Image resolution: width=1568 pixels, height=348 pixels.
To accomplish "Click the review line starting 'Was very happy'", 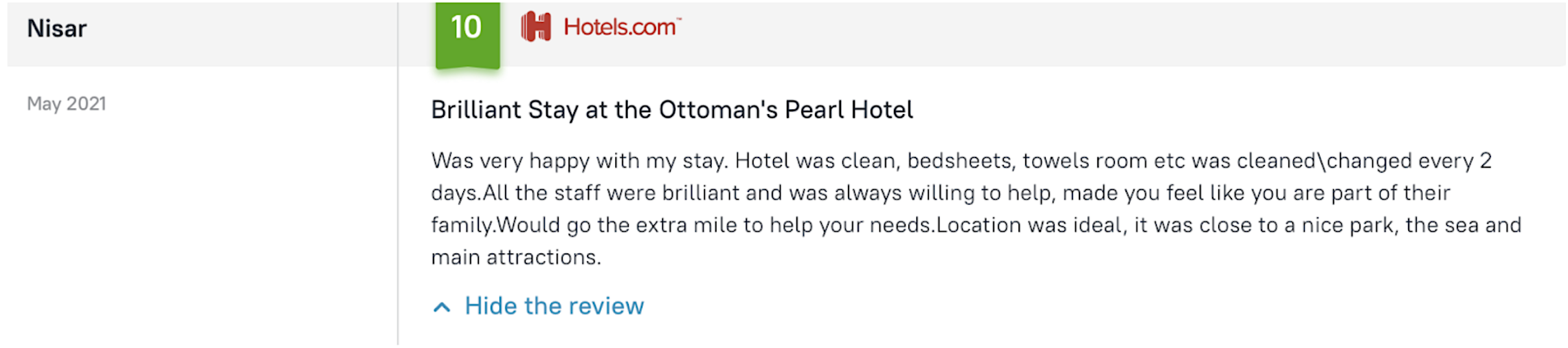I will tap(961, 161).
